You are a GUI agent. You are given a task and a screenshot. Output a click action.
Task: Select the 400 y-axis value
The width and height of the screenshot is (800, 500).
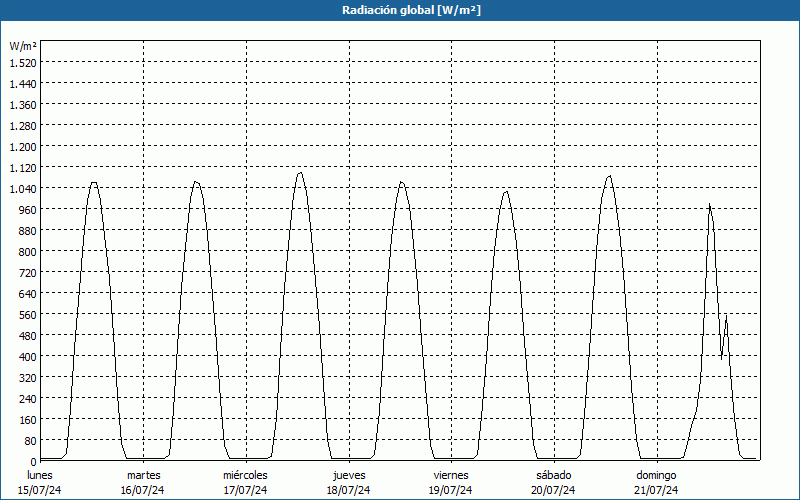pyautogui.click(x=29, y=357)
